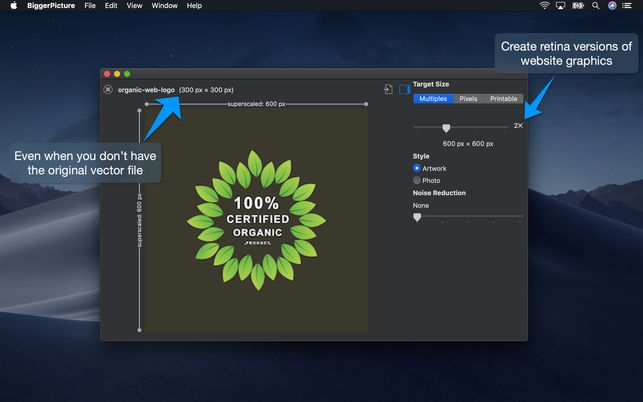Select the Artwork style option

coord(417,168)
